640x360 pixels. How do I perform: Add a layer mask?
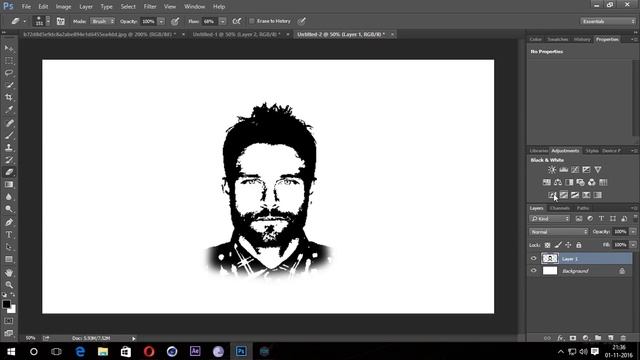573,338
